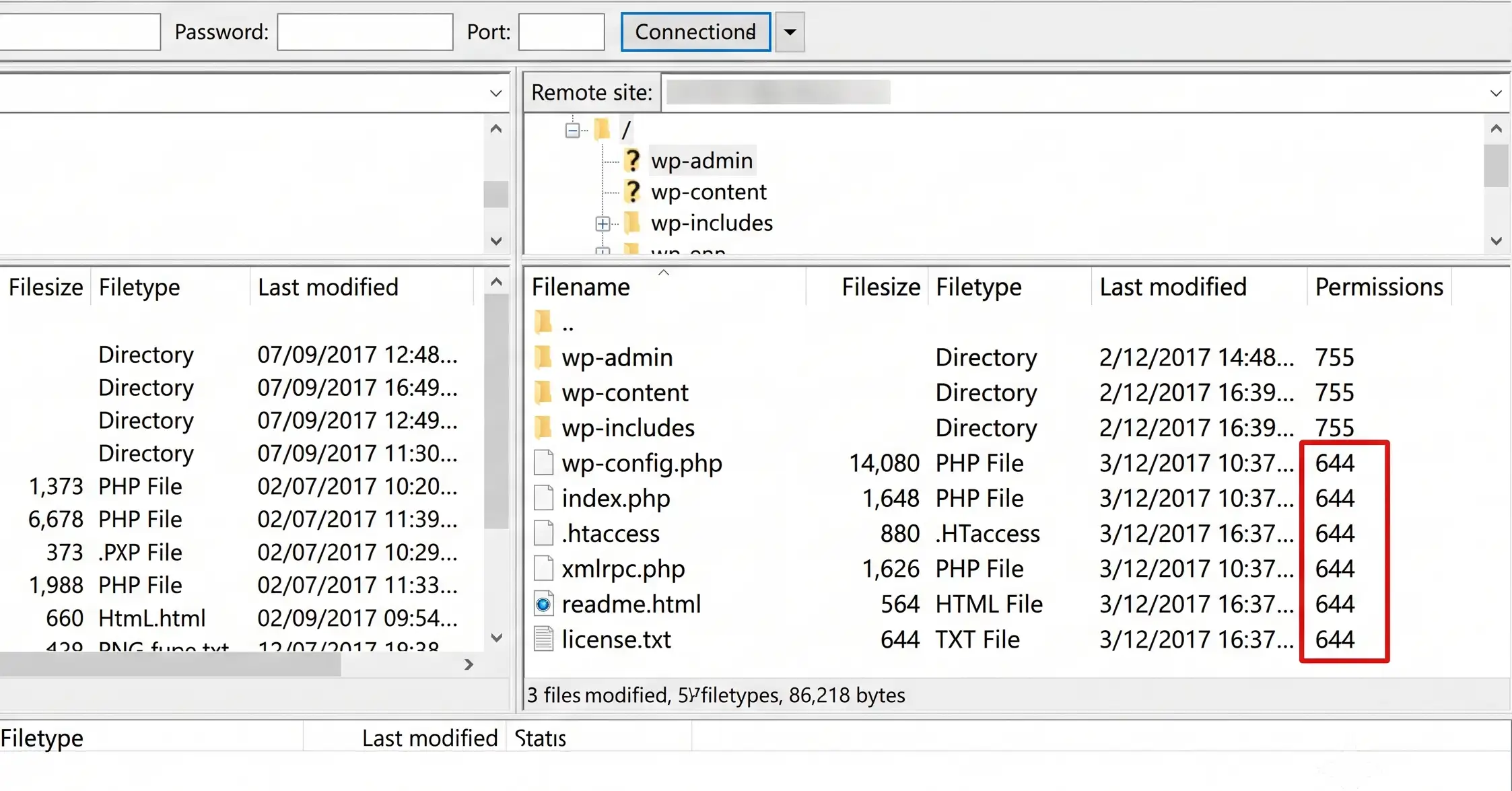Click up arrow of remote tree scrollbar
Viewport: 1512px width, 791px height.
[x=1496, y=128]
